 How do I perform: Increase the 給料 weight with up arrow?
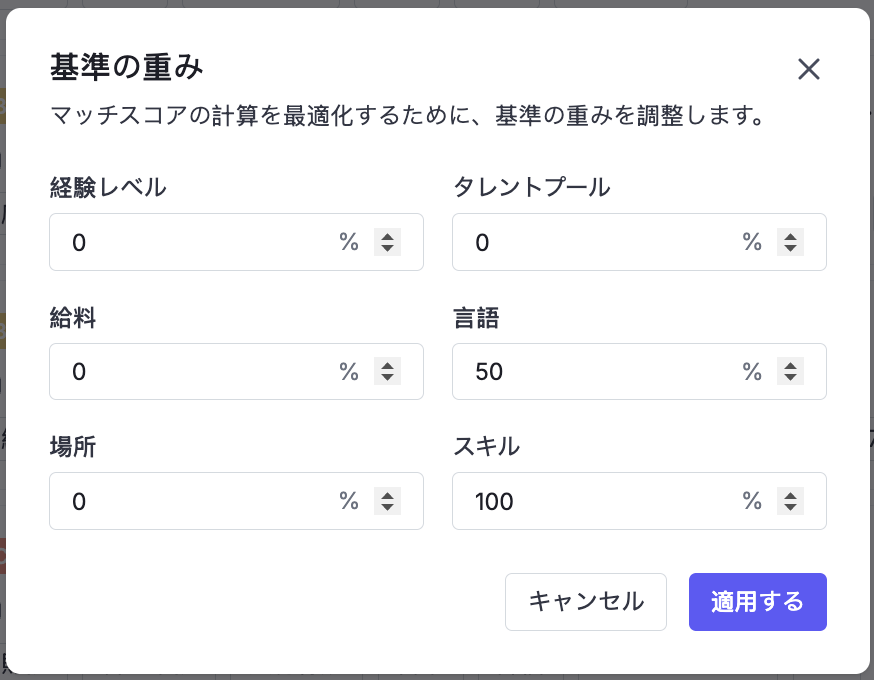pyautogui.click(x=387, y=365)
